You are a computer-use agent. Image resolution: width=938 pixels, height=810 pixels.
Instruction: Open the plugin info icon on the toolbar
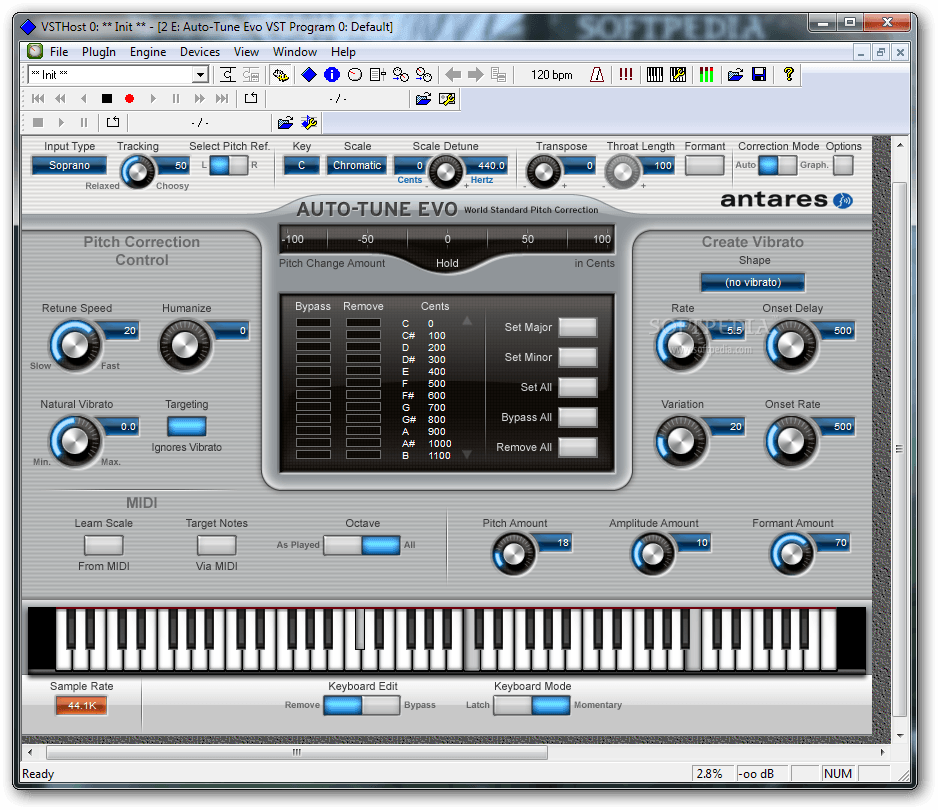coord(332,75)
